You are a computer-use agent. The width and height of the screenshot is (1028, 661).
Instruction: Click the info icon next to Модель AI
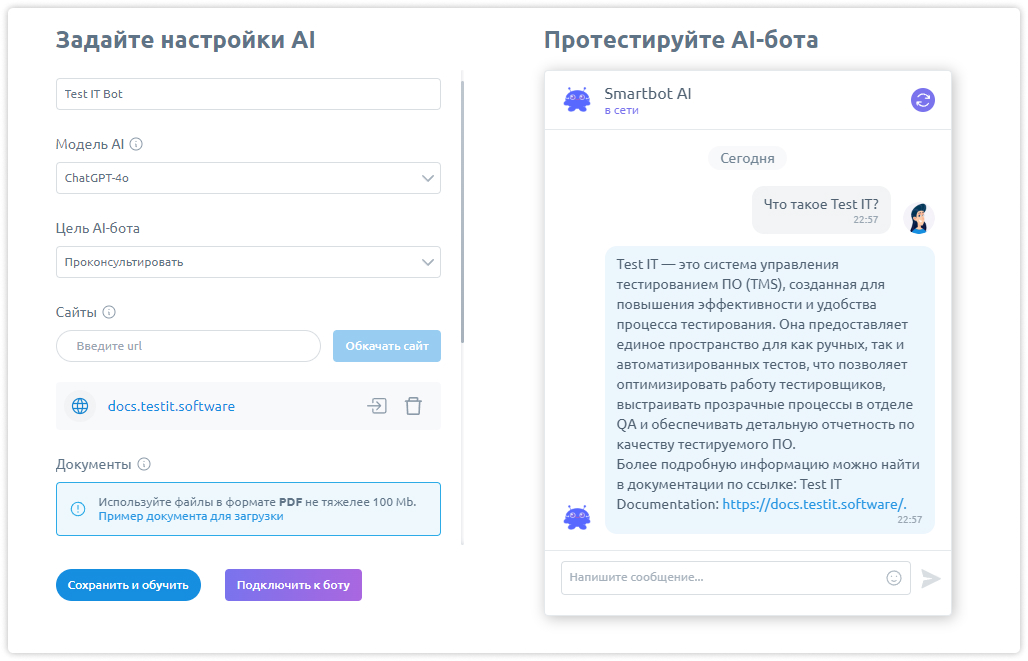click(136, 144)
